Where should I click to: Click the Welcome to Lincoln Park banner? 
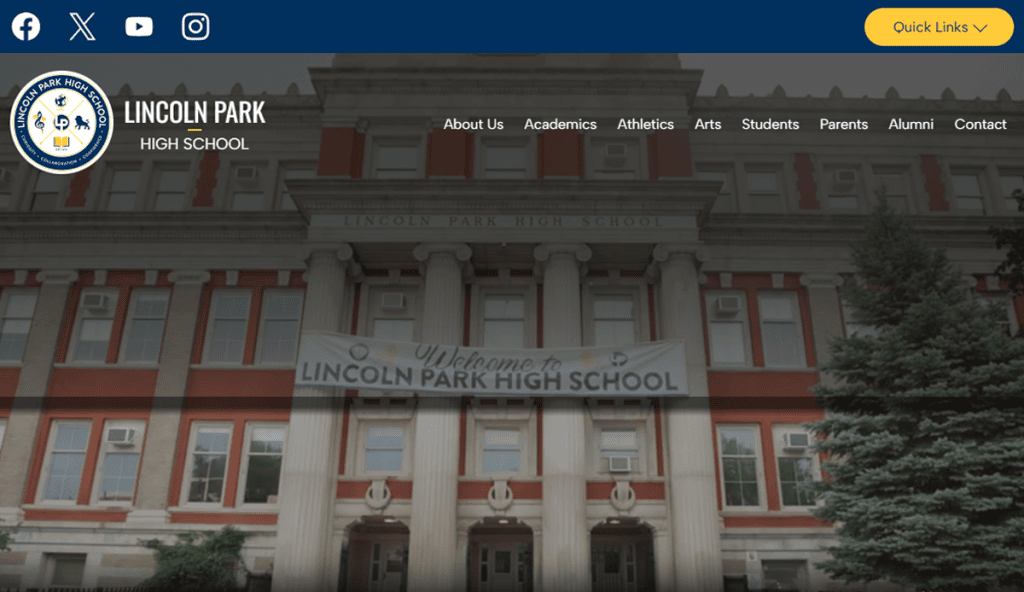click(x=490, y=363)
